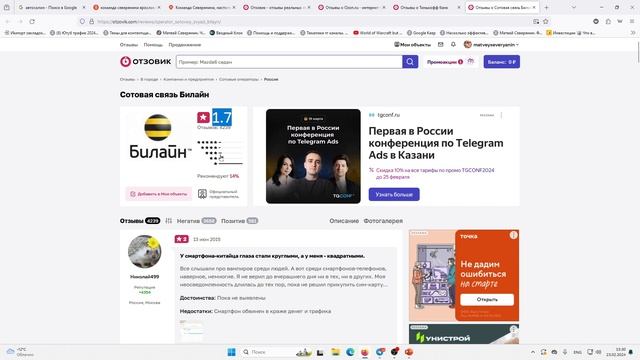The image size is (640, 360).
Task: Click the Продвижение top menu link
Action: click(x=185, y=44)
